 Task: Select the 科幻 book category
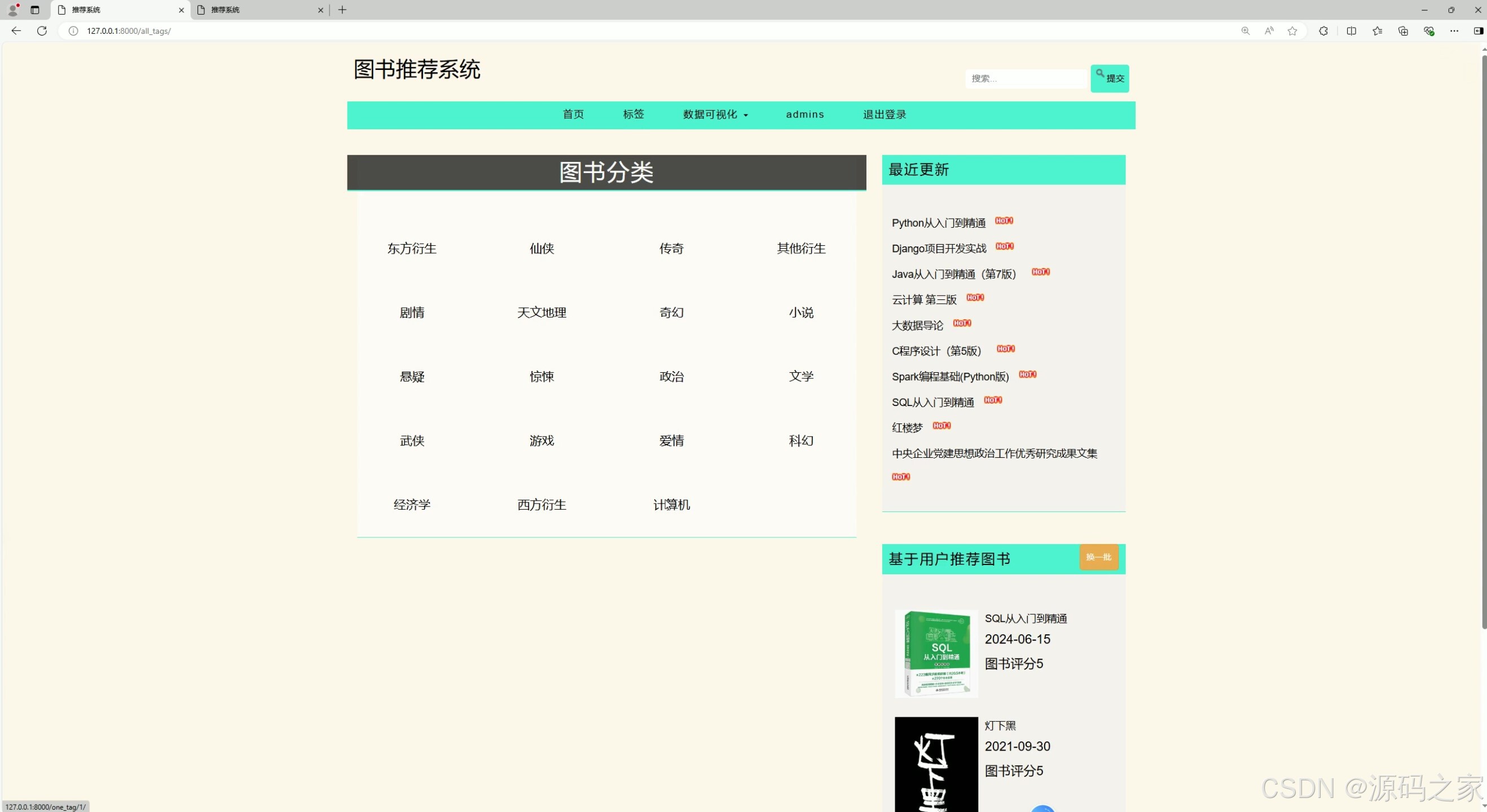[x=800, y=440]
